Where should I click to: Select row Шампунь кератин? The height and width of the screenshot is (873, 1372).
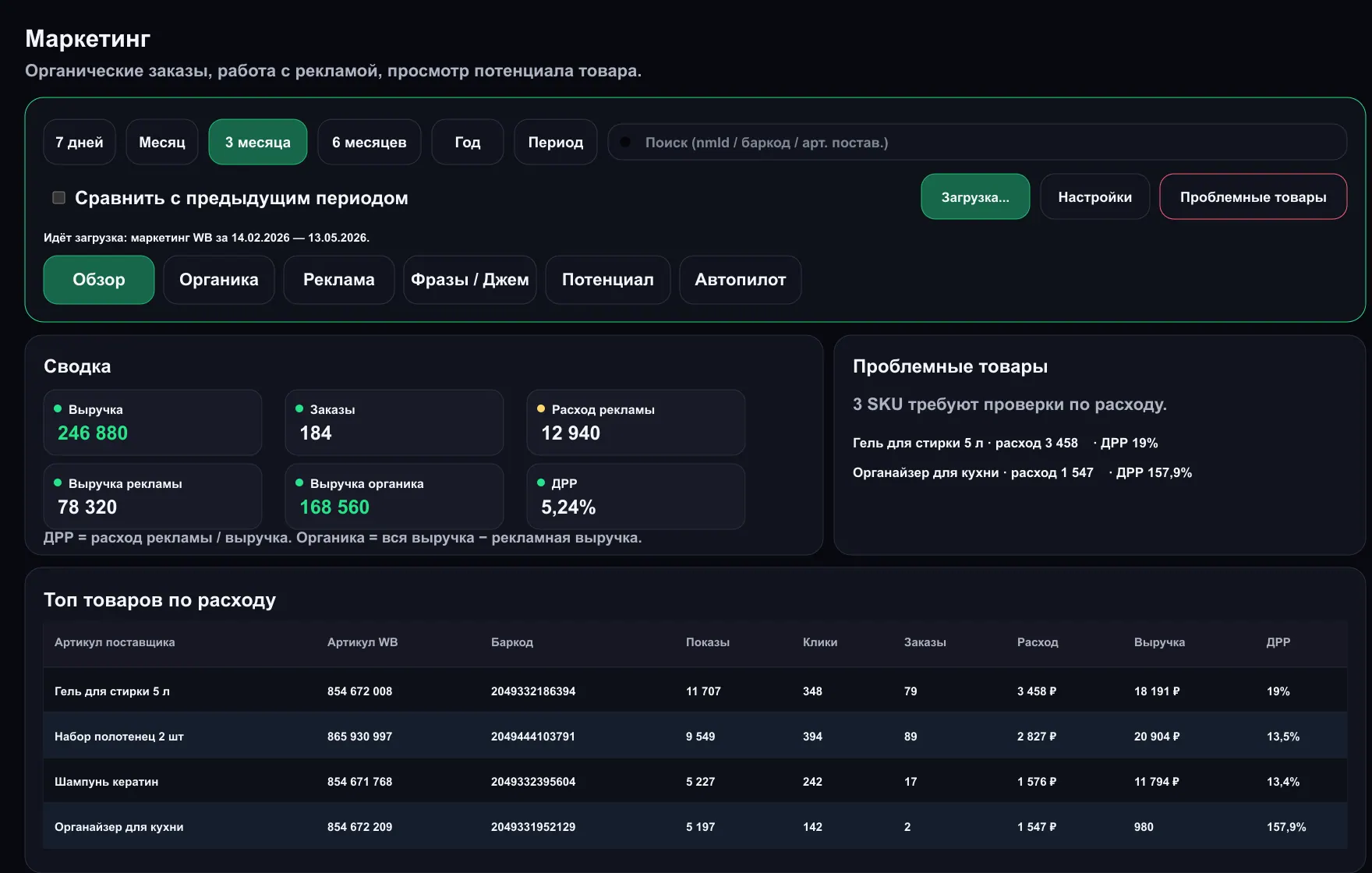(x=695, y=781)
